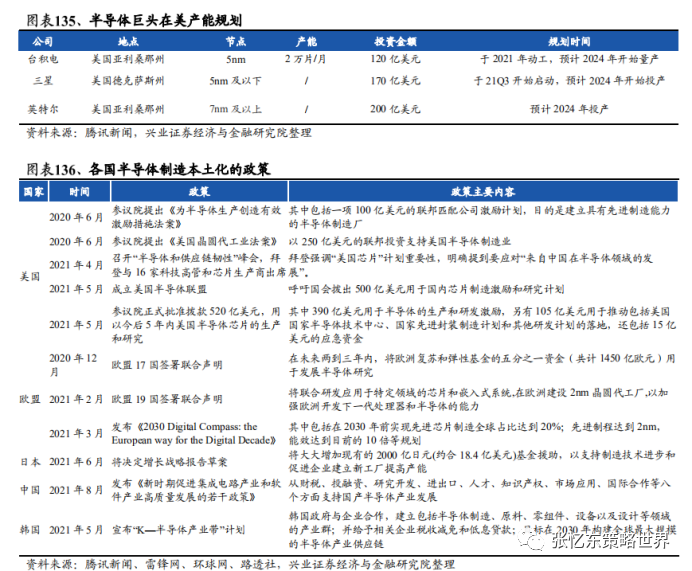Click the '5nm 及以下' node cell

click(235, 81)
